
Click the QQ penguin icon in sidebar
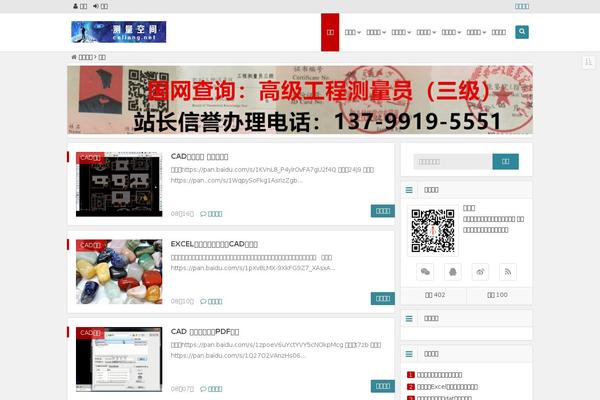453,272
